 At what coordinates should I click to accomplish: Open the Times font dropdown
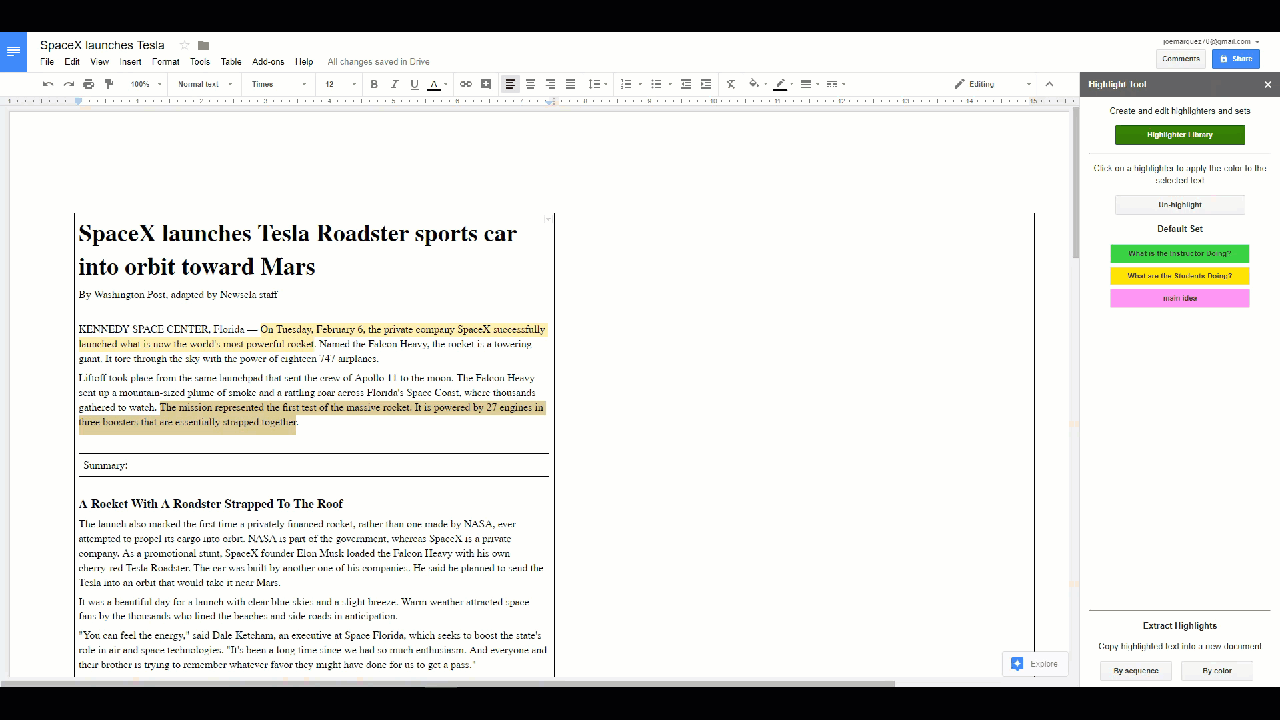(x=279, y=84)
